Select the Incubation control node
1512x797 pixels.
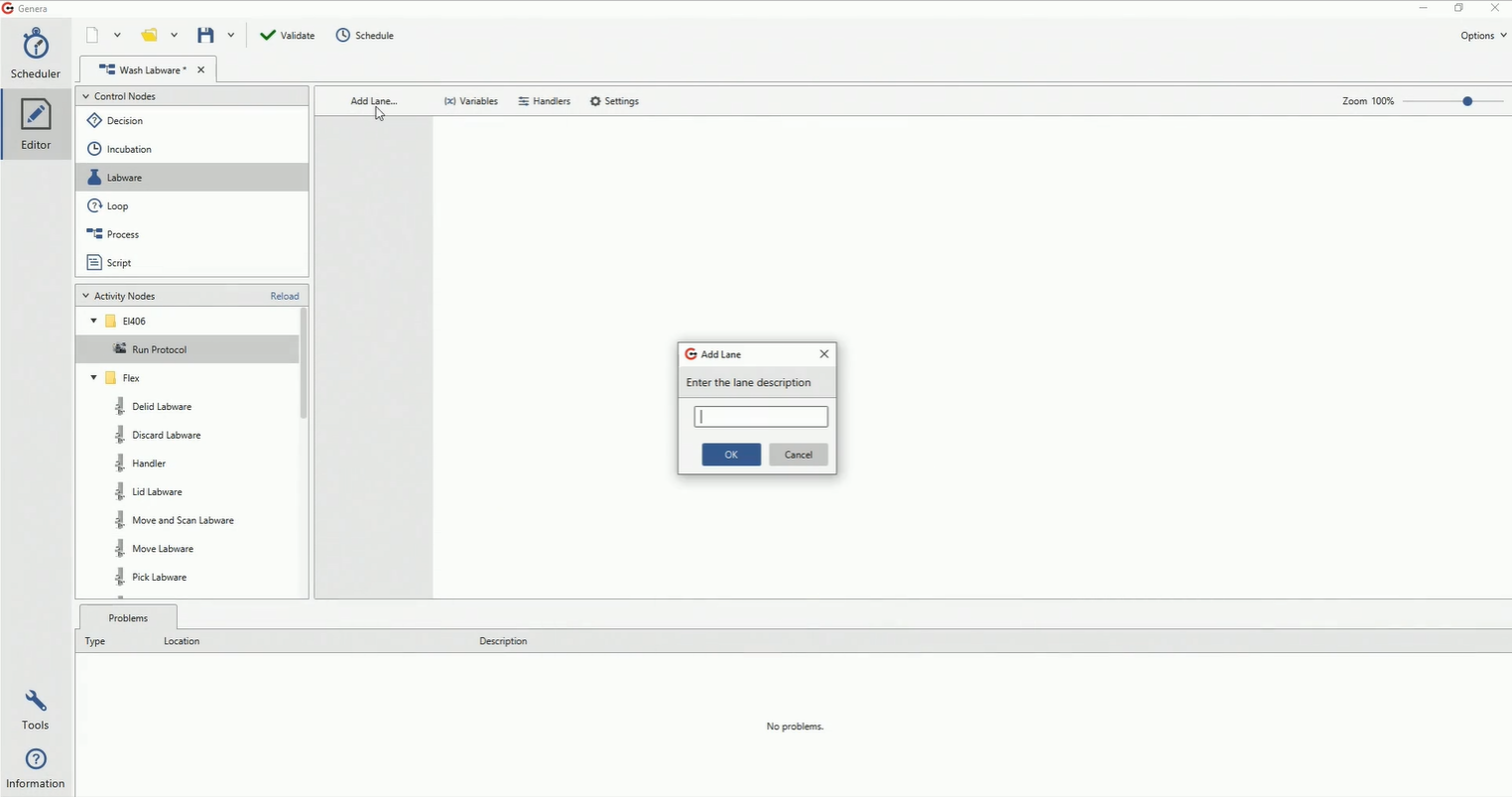[x=128, y=149]
